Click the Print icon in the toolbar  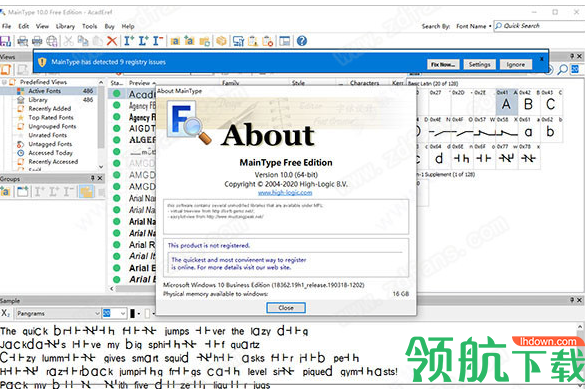click(37, 41)
